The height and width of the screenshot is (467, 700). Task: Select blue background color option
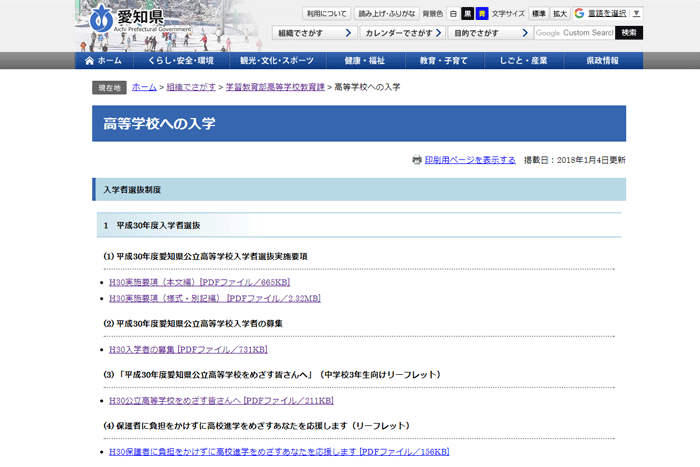point(481,14)
